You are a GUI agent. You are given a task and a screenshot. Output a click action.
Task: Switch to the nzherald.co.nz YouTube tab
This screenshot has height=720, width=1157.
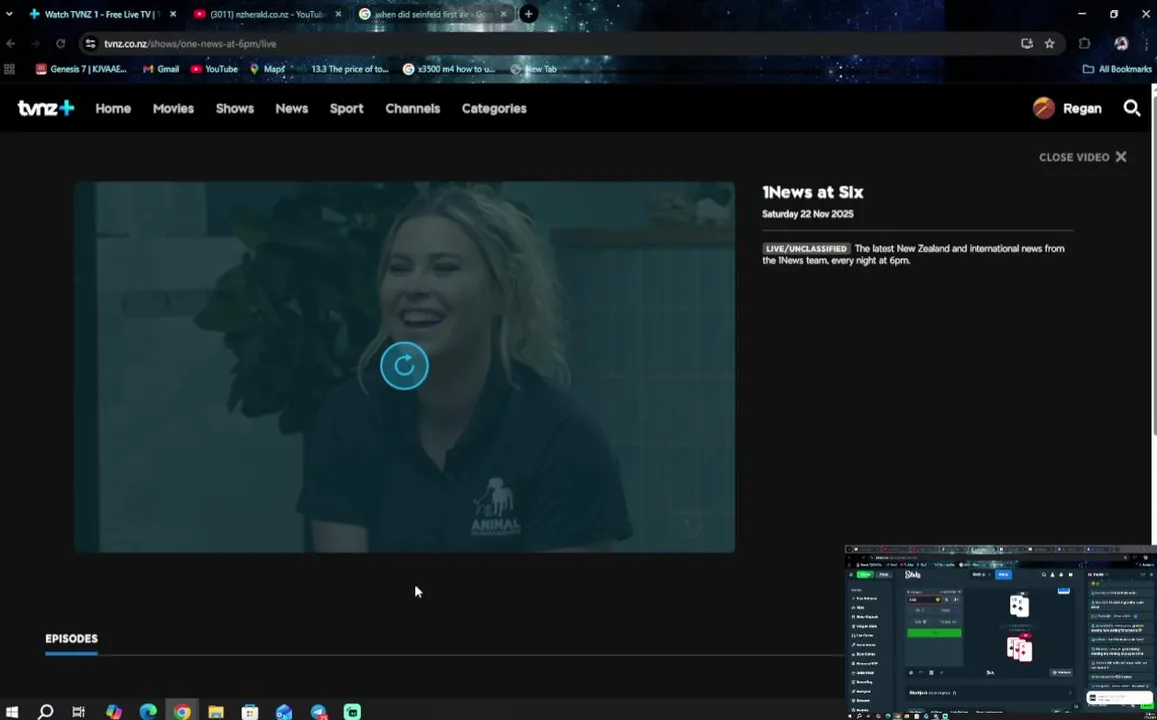pos(266,14)
